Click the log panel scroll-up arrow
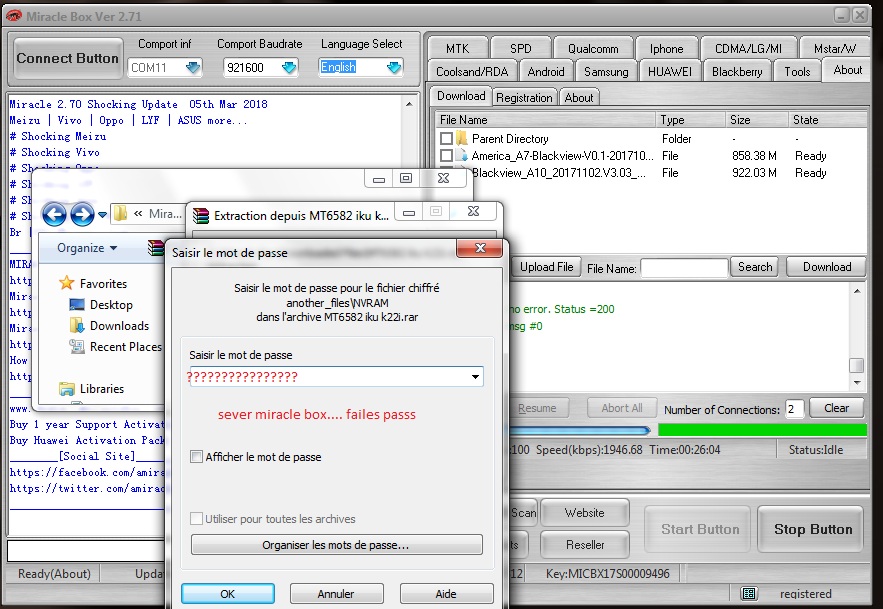Viewport: 883px width, 609px height. [409, 104]
